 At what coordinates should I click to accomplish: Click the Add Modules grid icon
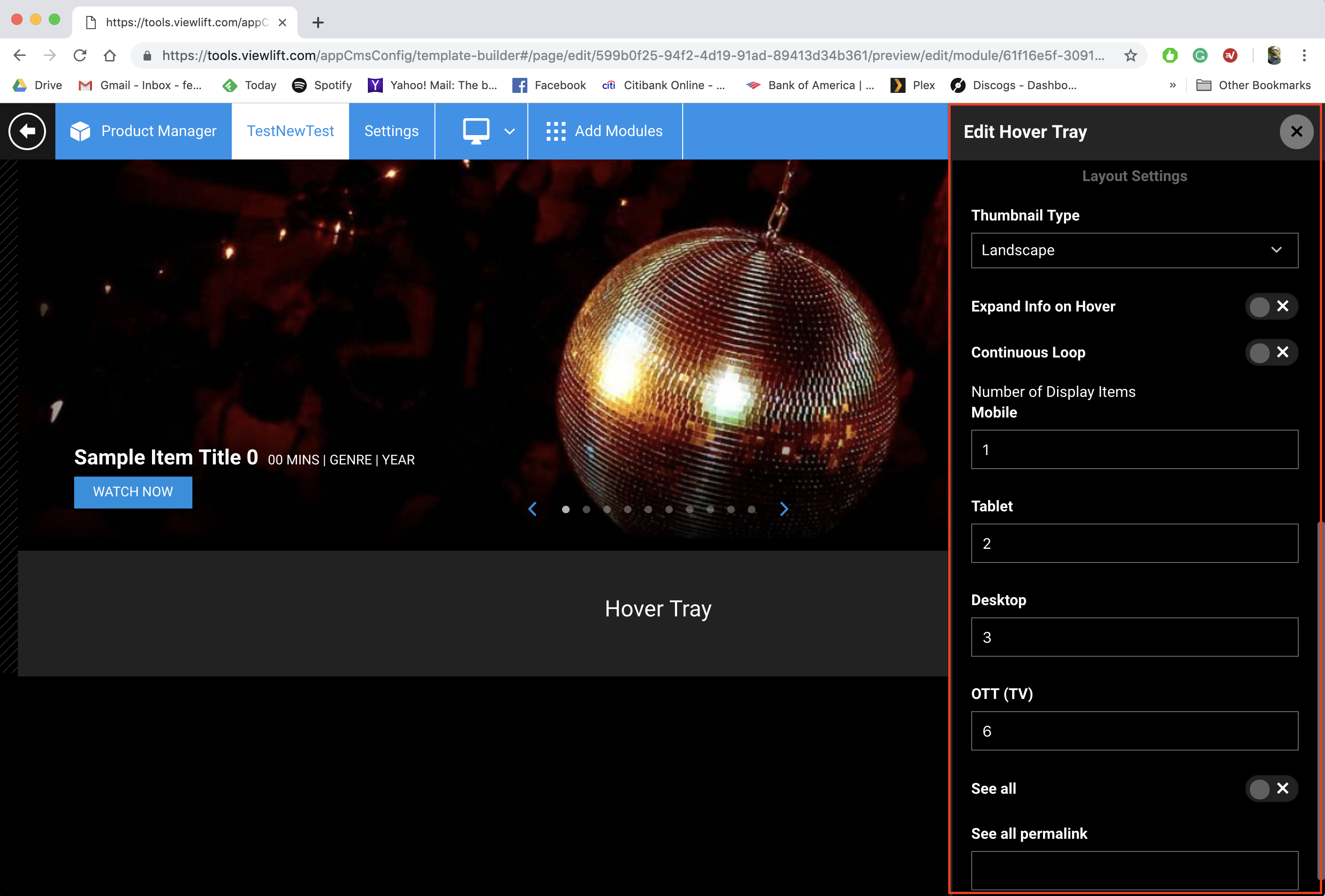(x=555, y=131)
